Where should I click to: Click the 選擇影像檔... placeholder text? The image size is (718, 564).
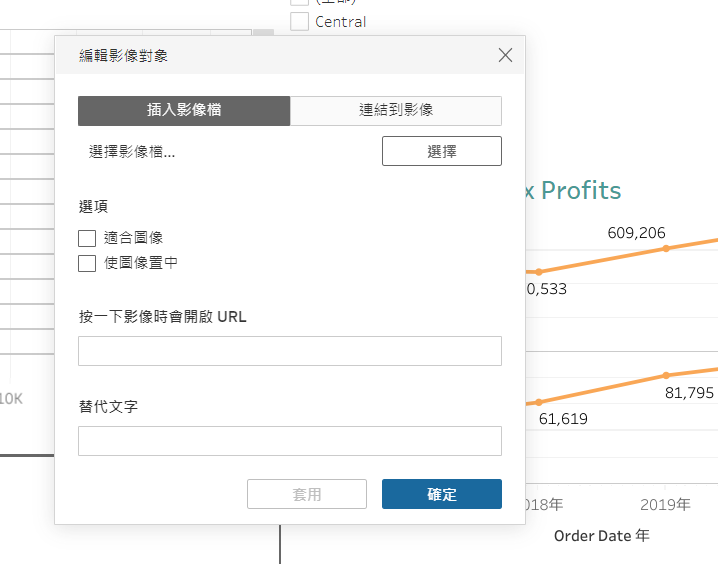pos(132,152)
